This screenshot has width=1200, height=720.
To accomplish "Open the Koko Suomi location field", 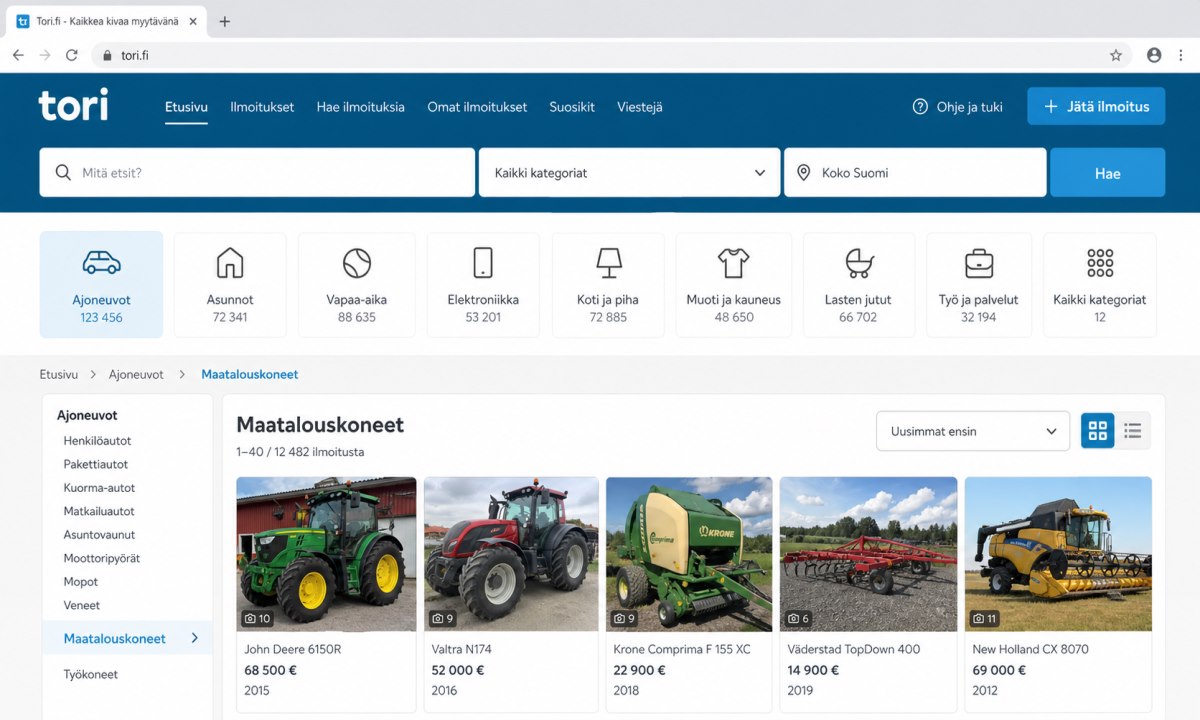I will click(x=915, y=173).
